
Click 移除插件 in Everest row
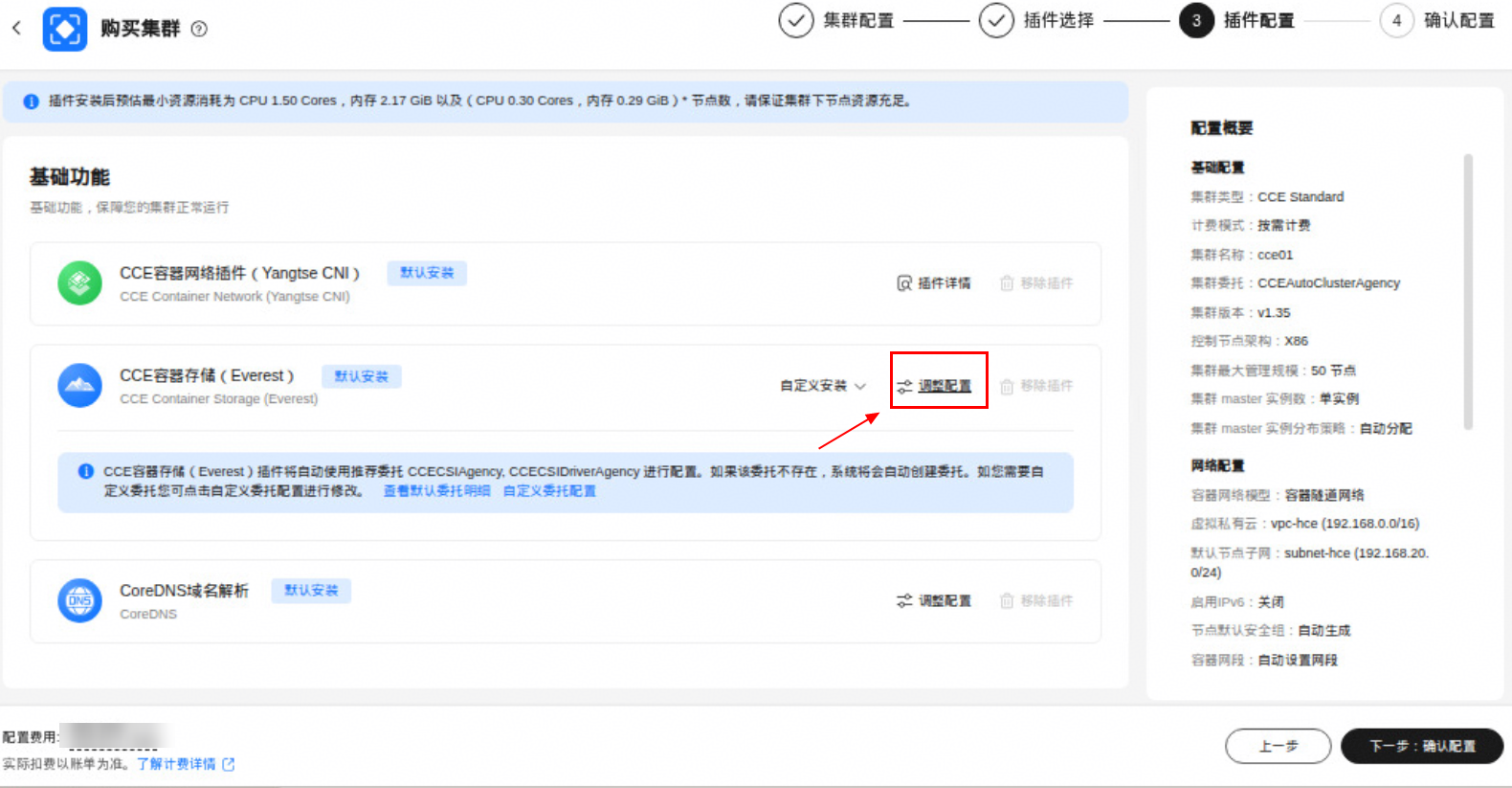[x=1036, y=386]
